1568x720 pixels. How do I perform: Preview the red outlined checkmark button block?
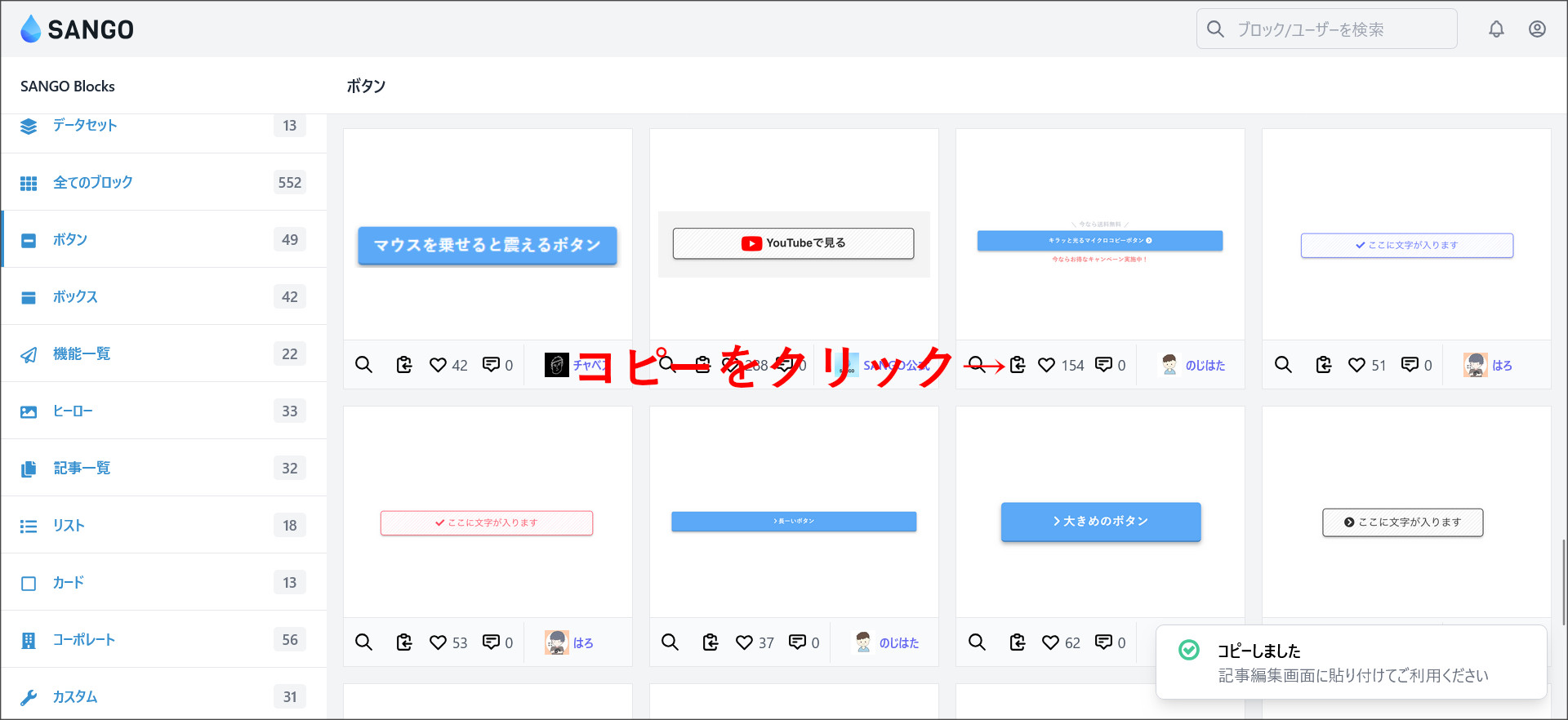point(364,642)
